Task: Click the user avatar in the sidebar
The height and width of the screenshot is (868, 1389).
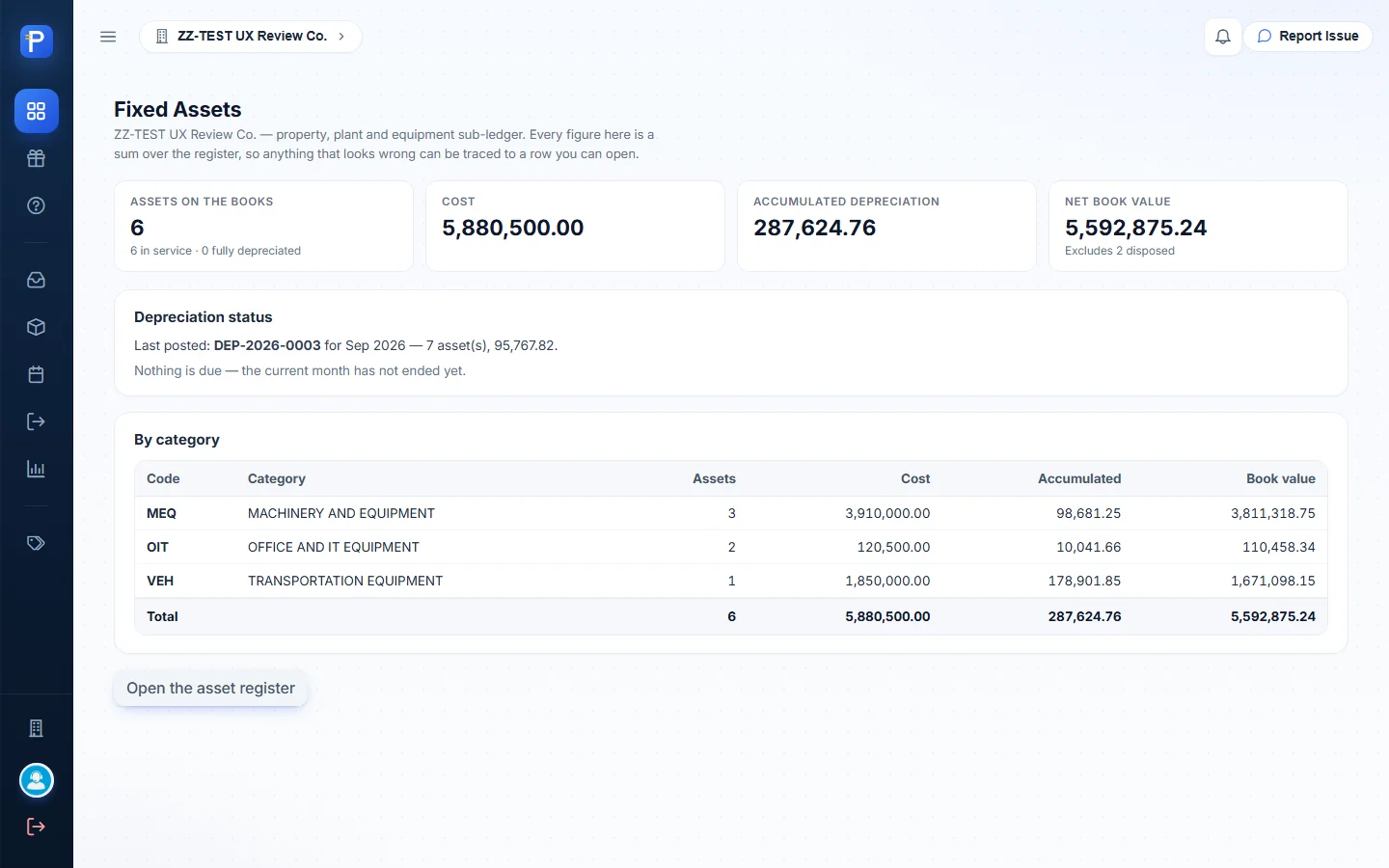Action: click(37, 780)
